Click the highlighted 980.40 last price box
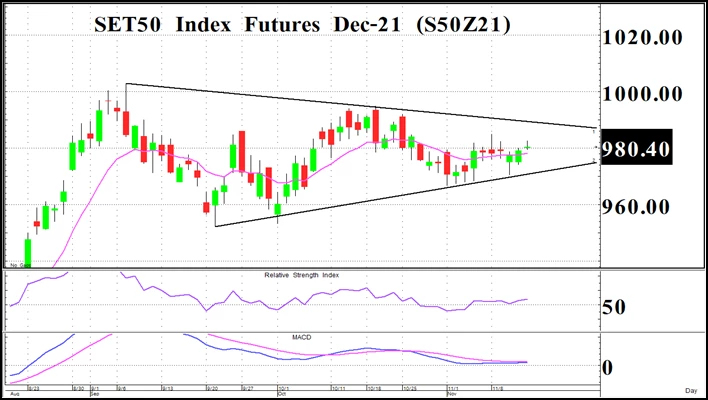This screenshot has width=708, height=400. tap(637, 147)
